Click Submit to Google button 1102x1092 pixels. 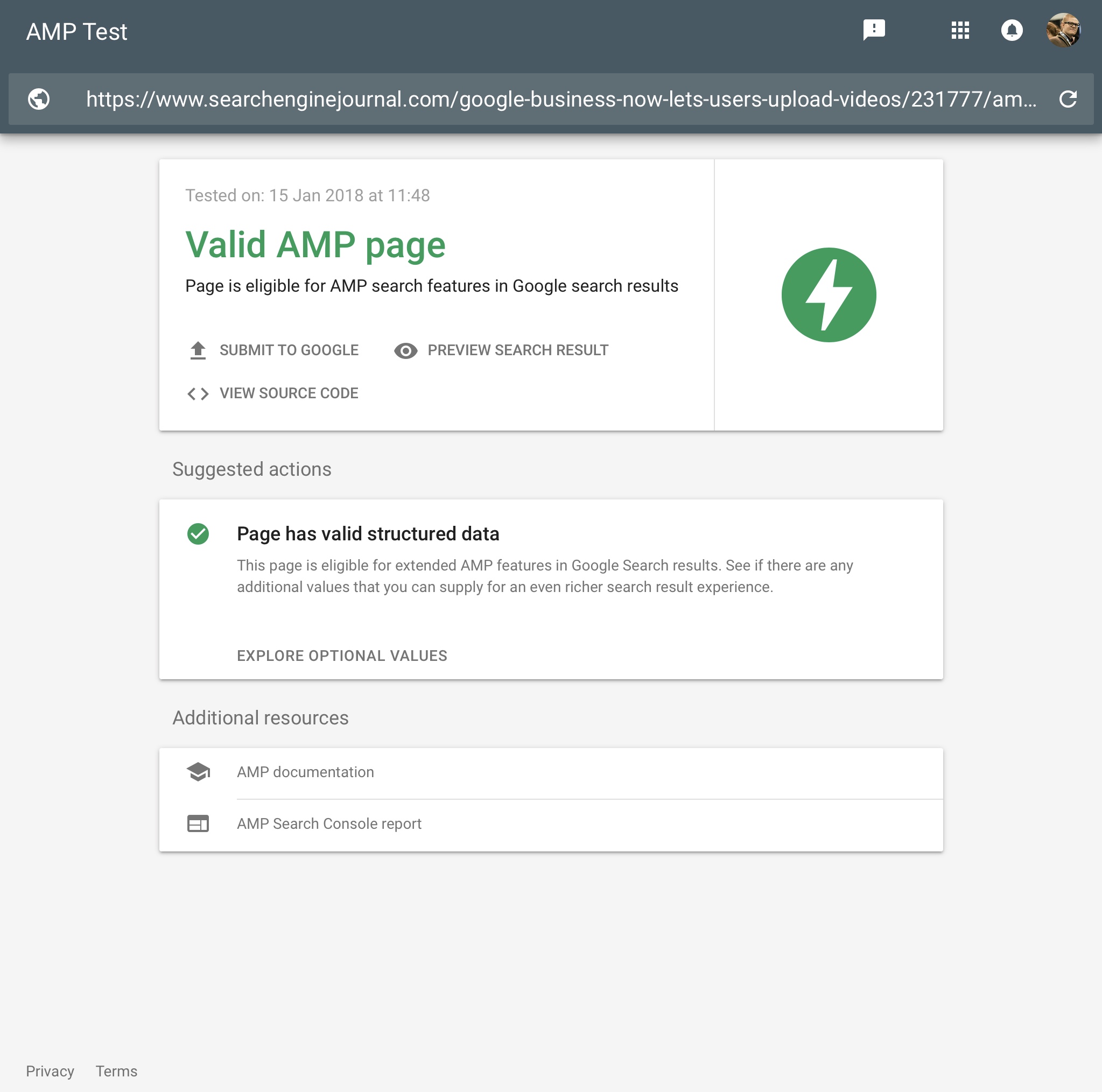point(274,350)
